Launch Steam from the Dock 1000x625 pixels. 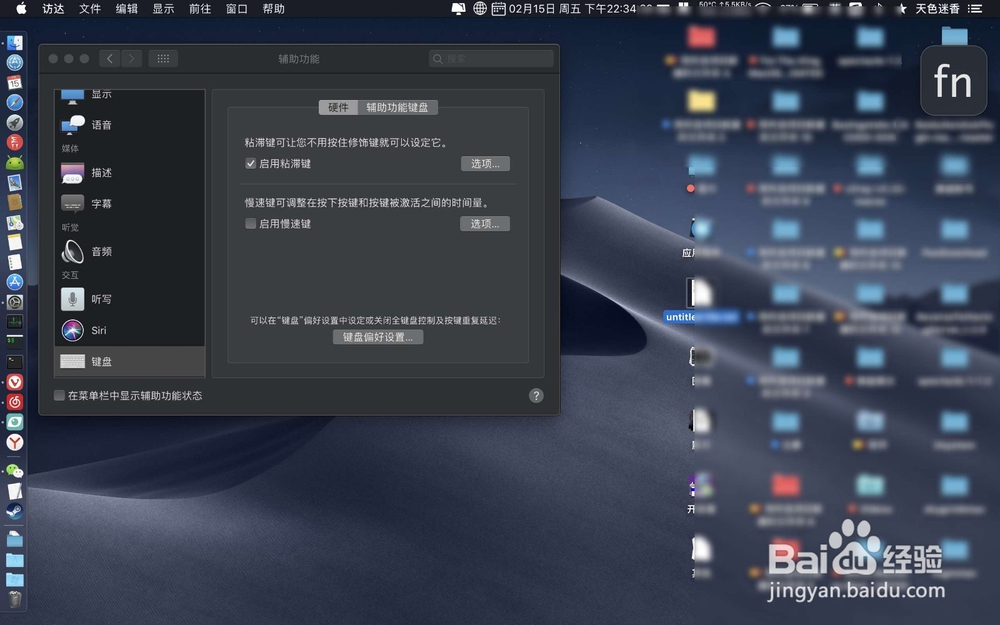coord(15,511)
